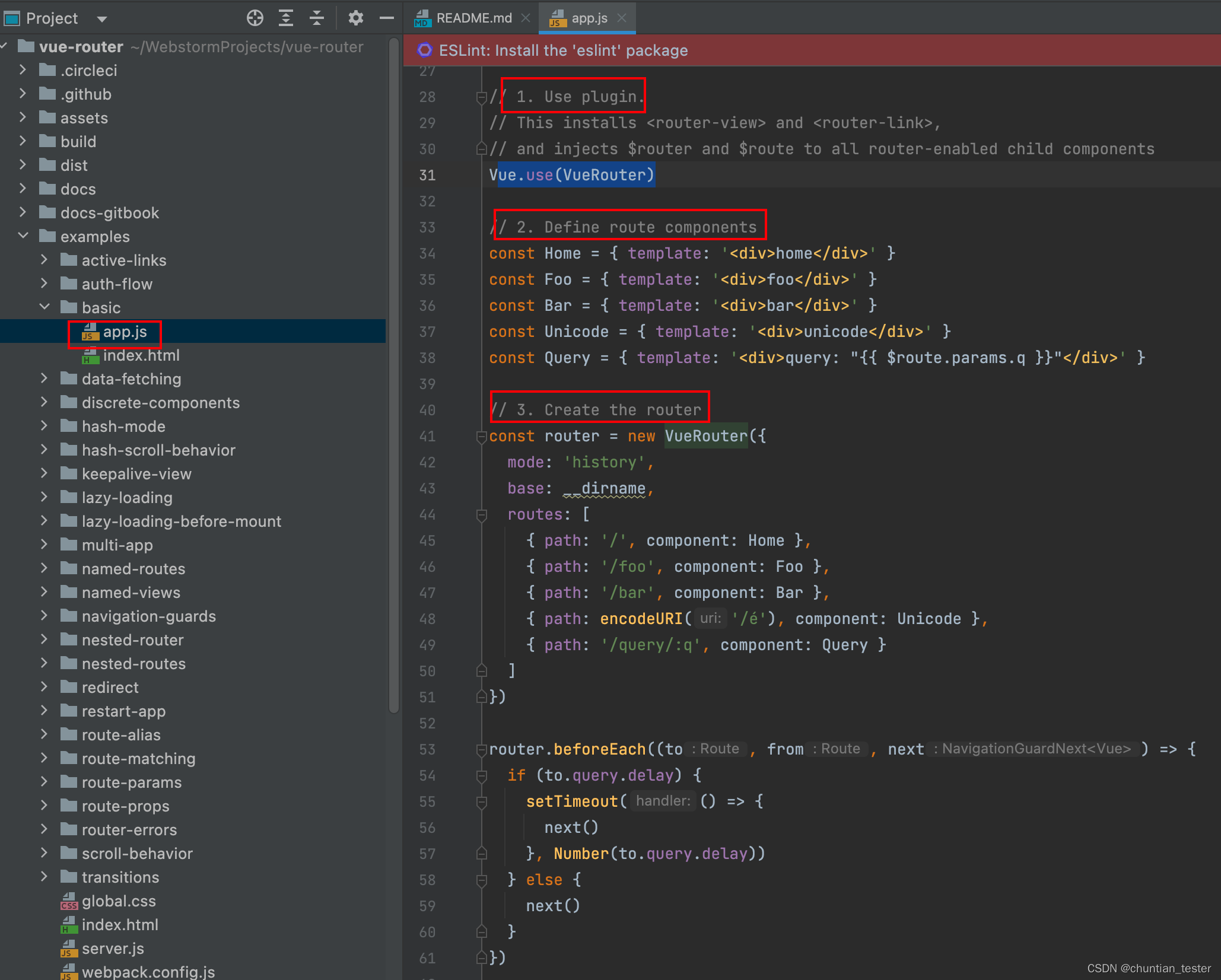1221x980 pixels.
Task: Click the JS file icon beside webpack.config.js
Action: (69, 971)
